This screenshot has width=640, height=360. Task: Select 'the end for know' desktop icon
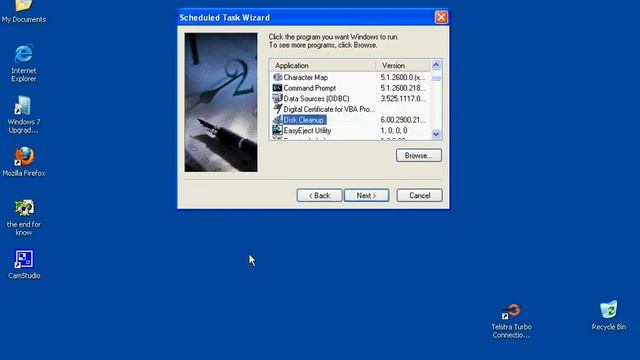click(24, 218)
